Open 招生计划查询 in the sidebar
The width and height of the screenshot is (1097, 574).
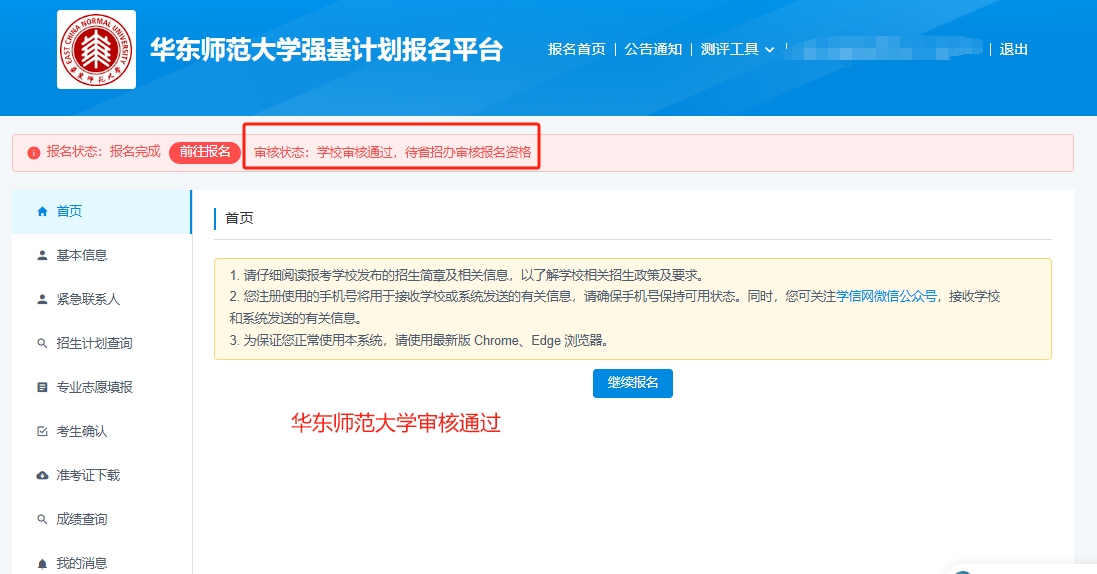101,344
